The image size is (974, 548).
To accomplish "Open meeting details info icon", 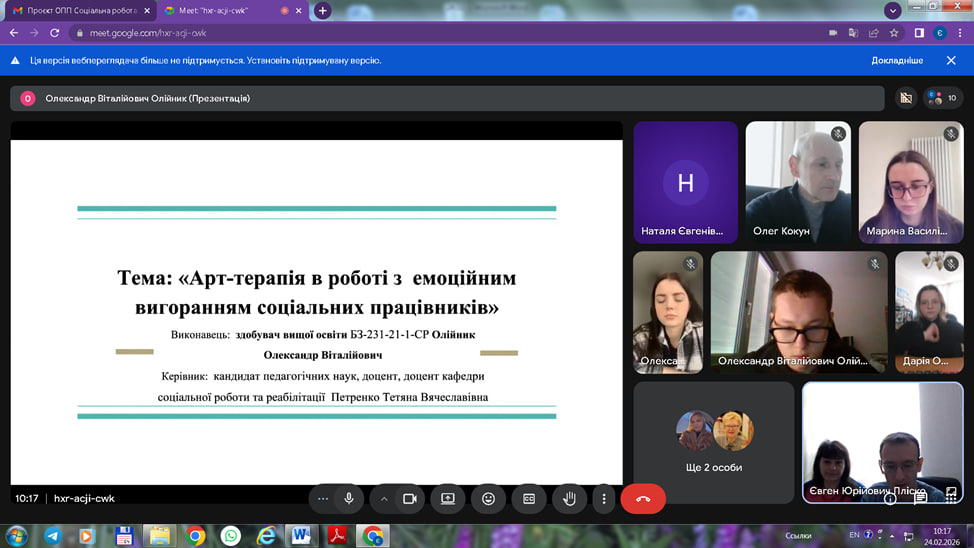I will pyautogui.click(x=890, y=498).
